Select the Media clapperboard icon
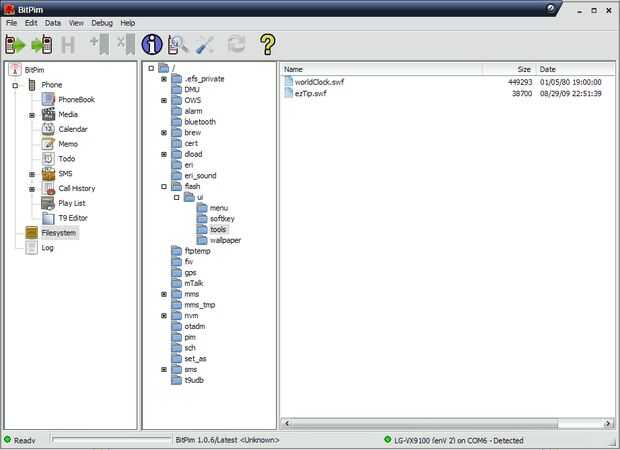This screenshot has height=450, width=620. click(x=48, y=114)
